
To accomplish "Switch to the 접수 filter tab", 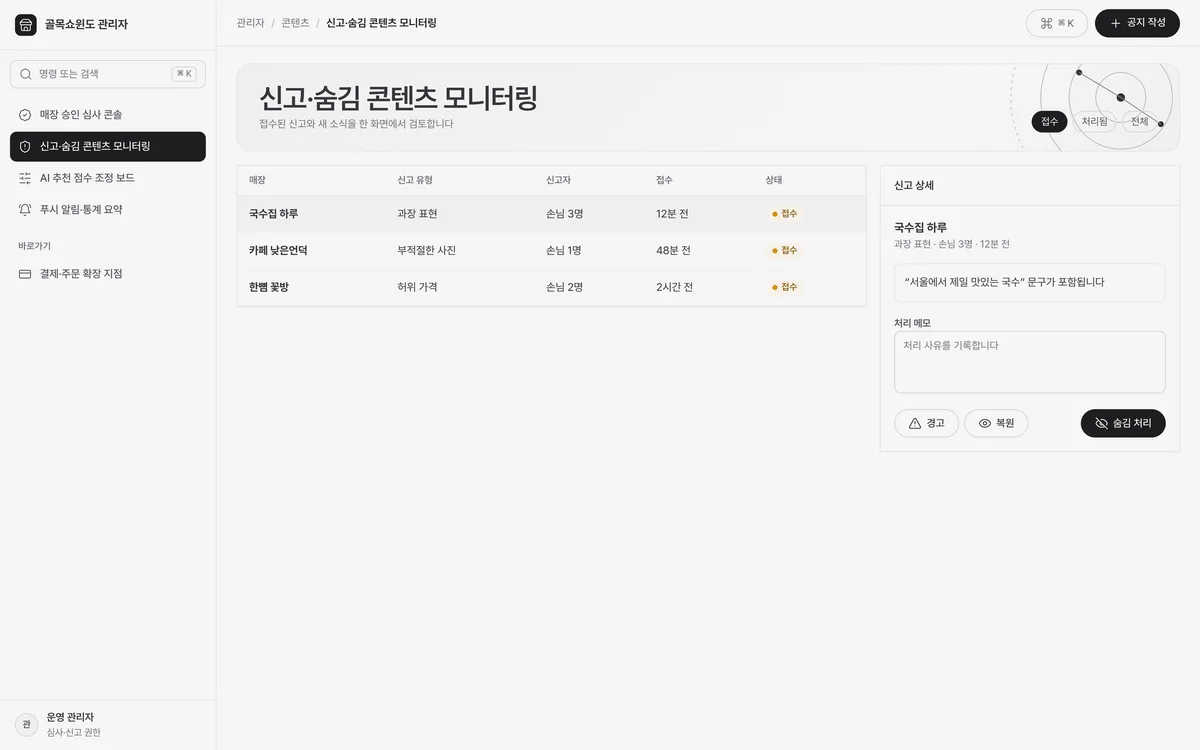I will point(1049,122).
